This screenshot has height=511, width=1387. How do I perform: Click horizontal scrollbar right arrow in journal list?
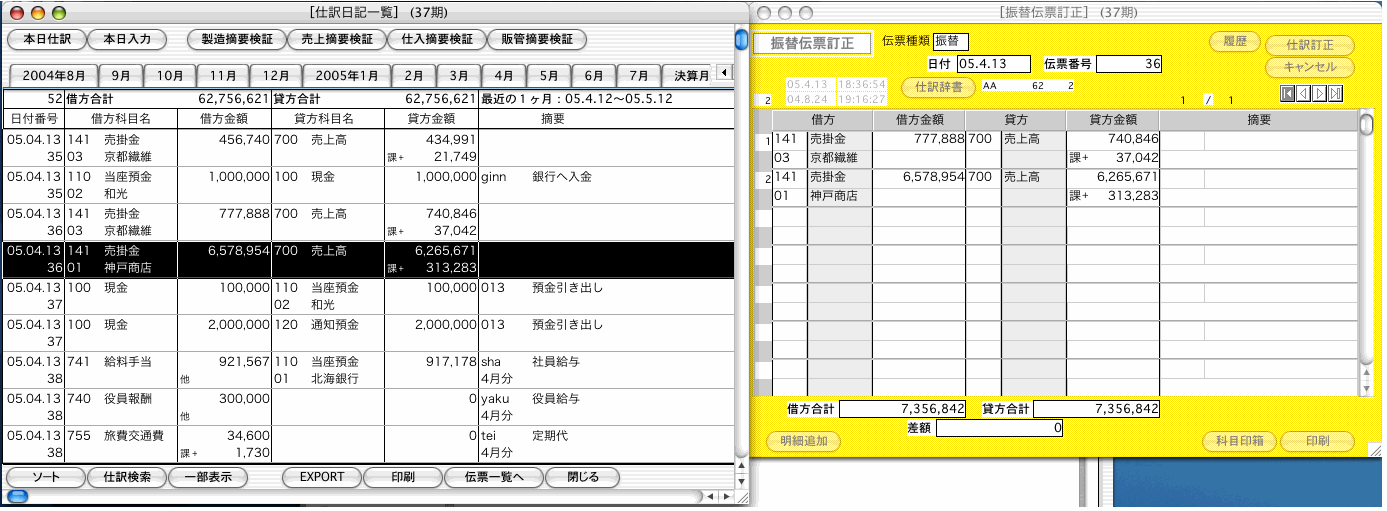point(725,496)
